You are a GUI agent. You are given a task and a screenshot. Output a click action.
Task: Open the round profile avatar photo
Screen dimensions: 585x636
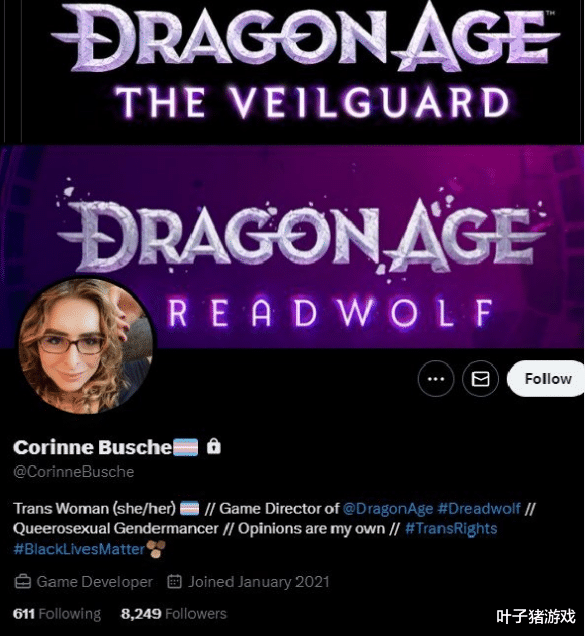coord(86,346)
